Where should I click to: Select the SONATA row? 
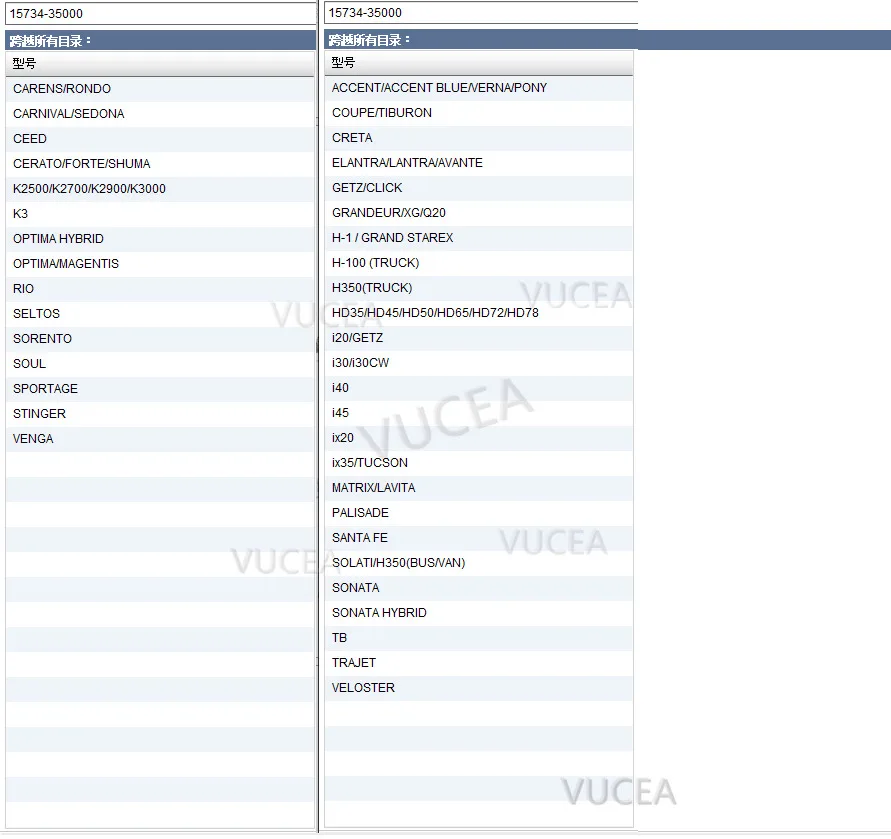(x=479, y=588)
